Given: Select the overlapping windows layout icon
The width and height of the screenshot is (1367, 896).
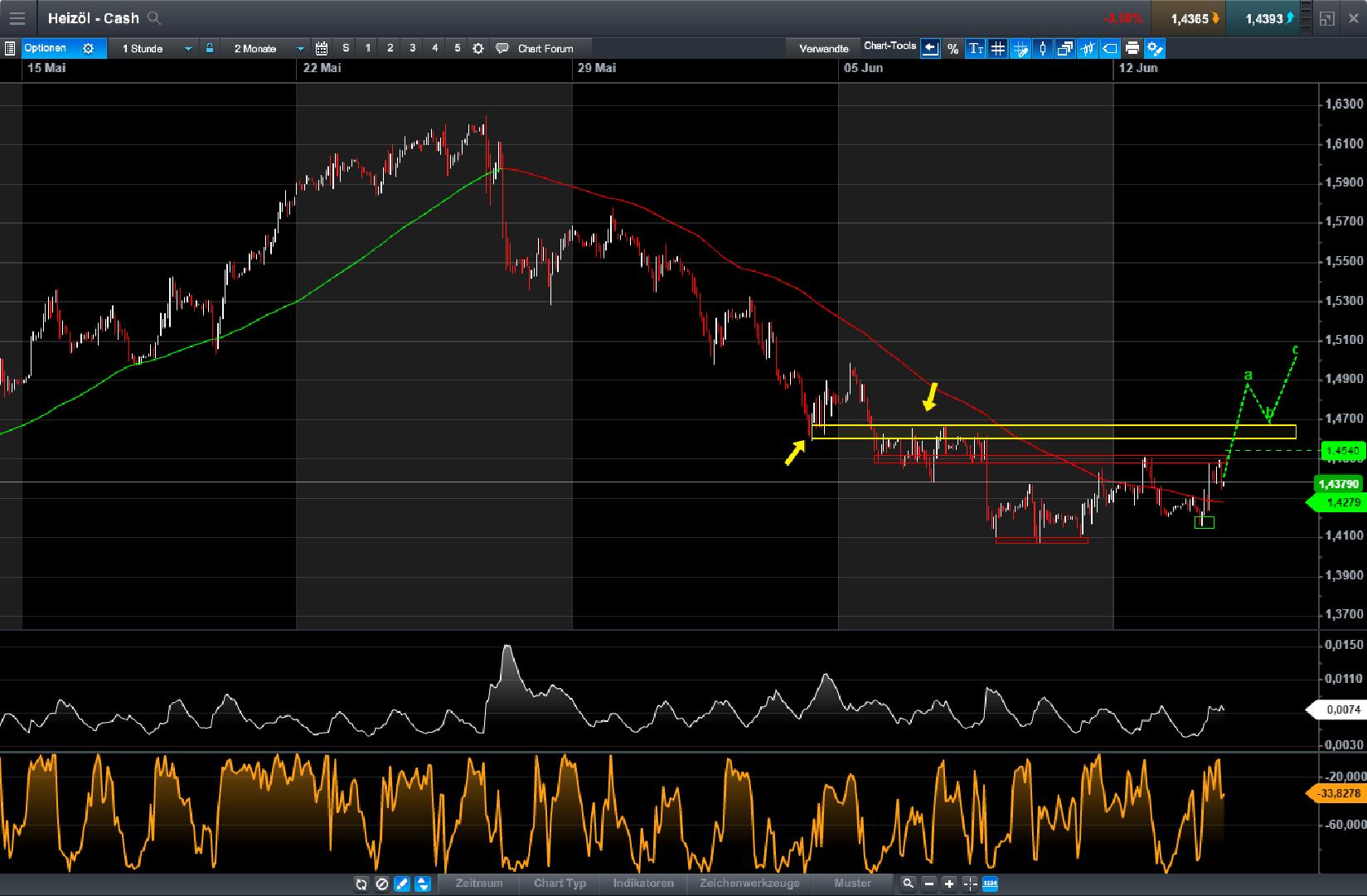Looking at the screenshot, I should coord(1064,48).
